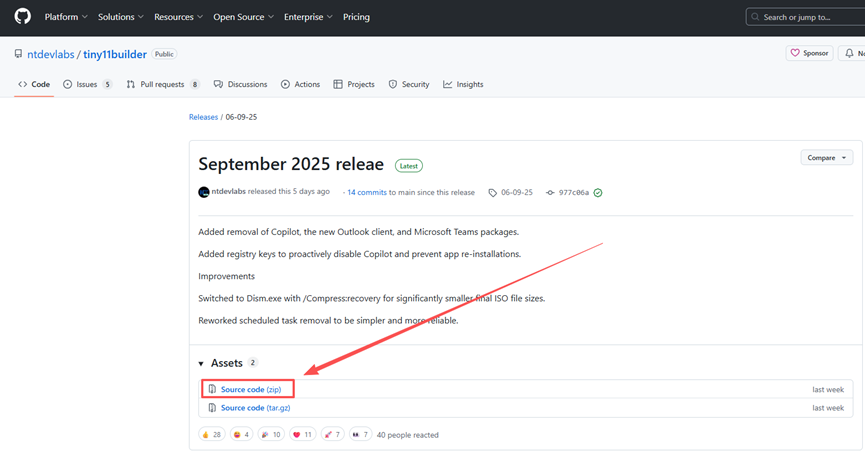865x452 pixels.
Task: Click the search magnifier icon
Action: click(755, 17)
